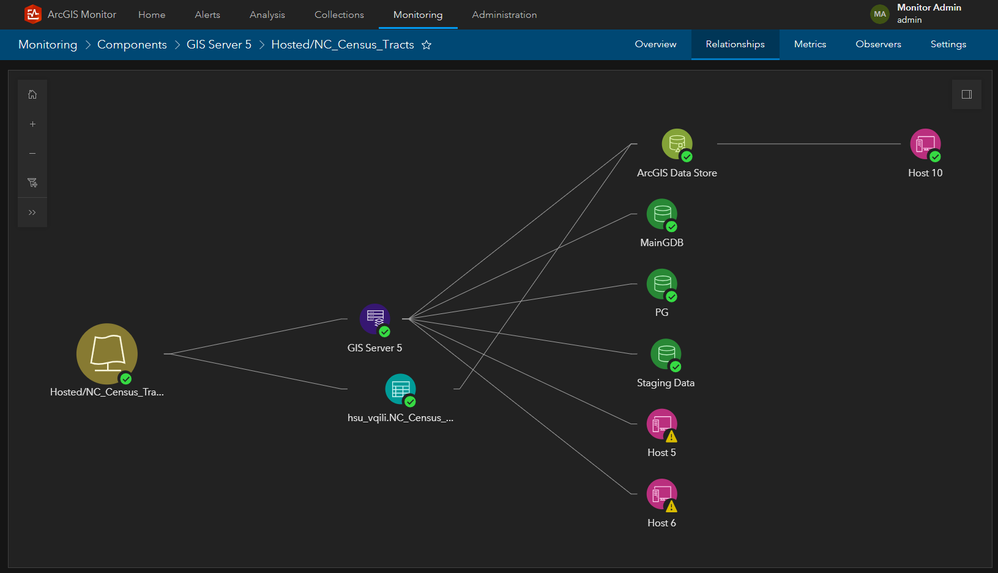Image resolution: width=998 pixels, height=573 pixels.
Task: Go to GIS Server 5 breadcrumb link
Action: (219, 45)
